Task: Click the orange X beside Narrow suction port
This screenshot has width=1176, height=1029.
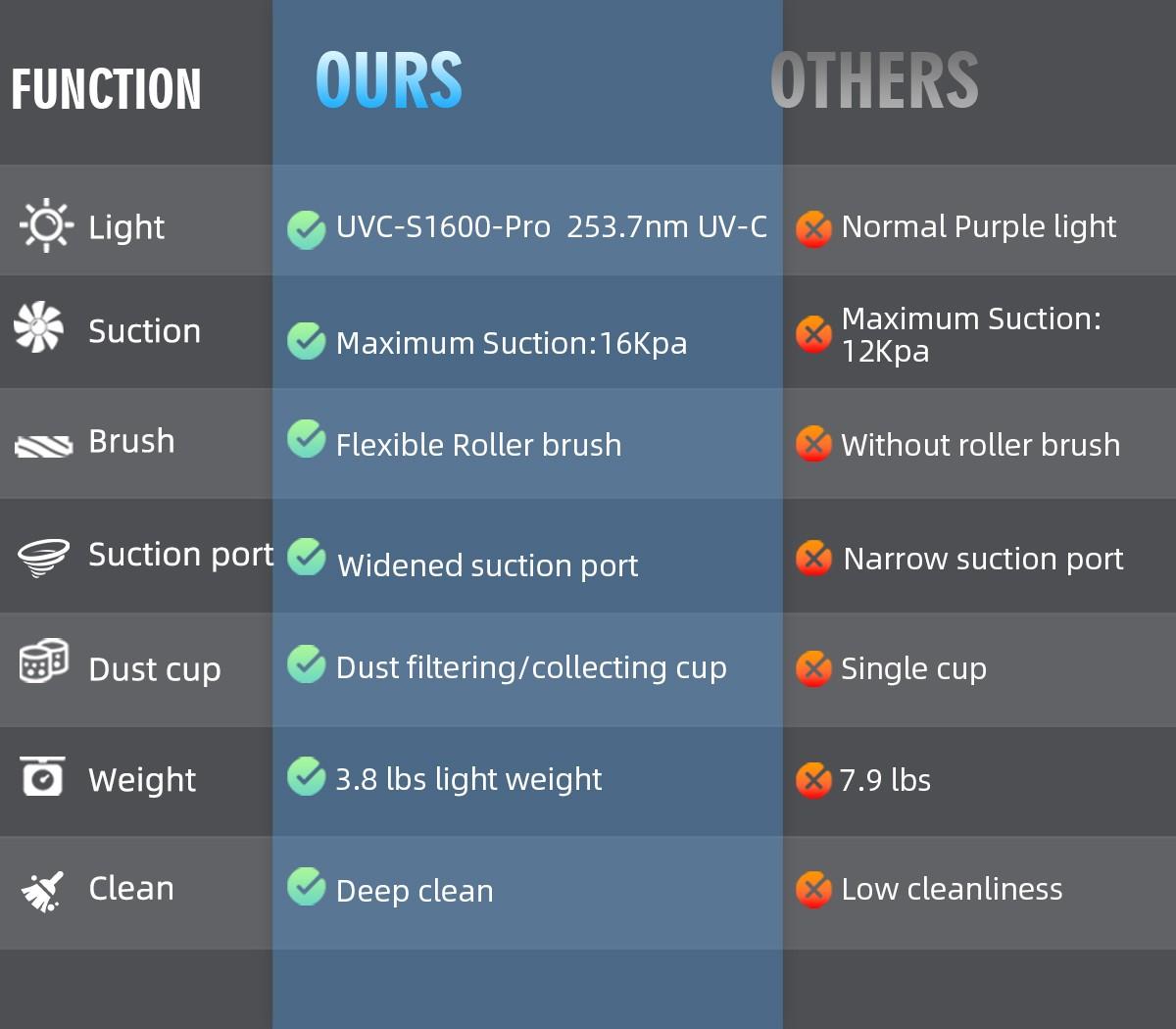Action: (813, 559)
